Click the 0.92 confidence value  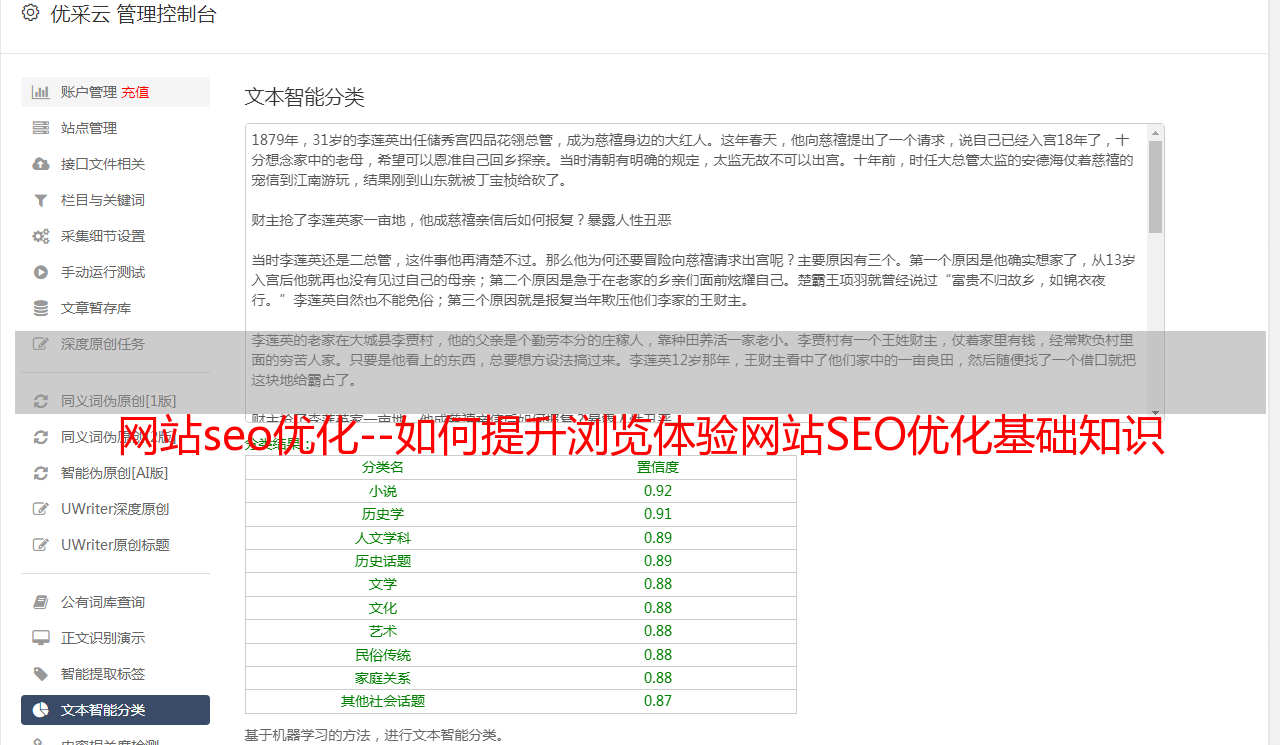click(x=658, y=491)
